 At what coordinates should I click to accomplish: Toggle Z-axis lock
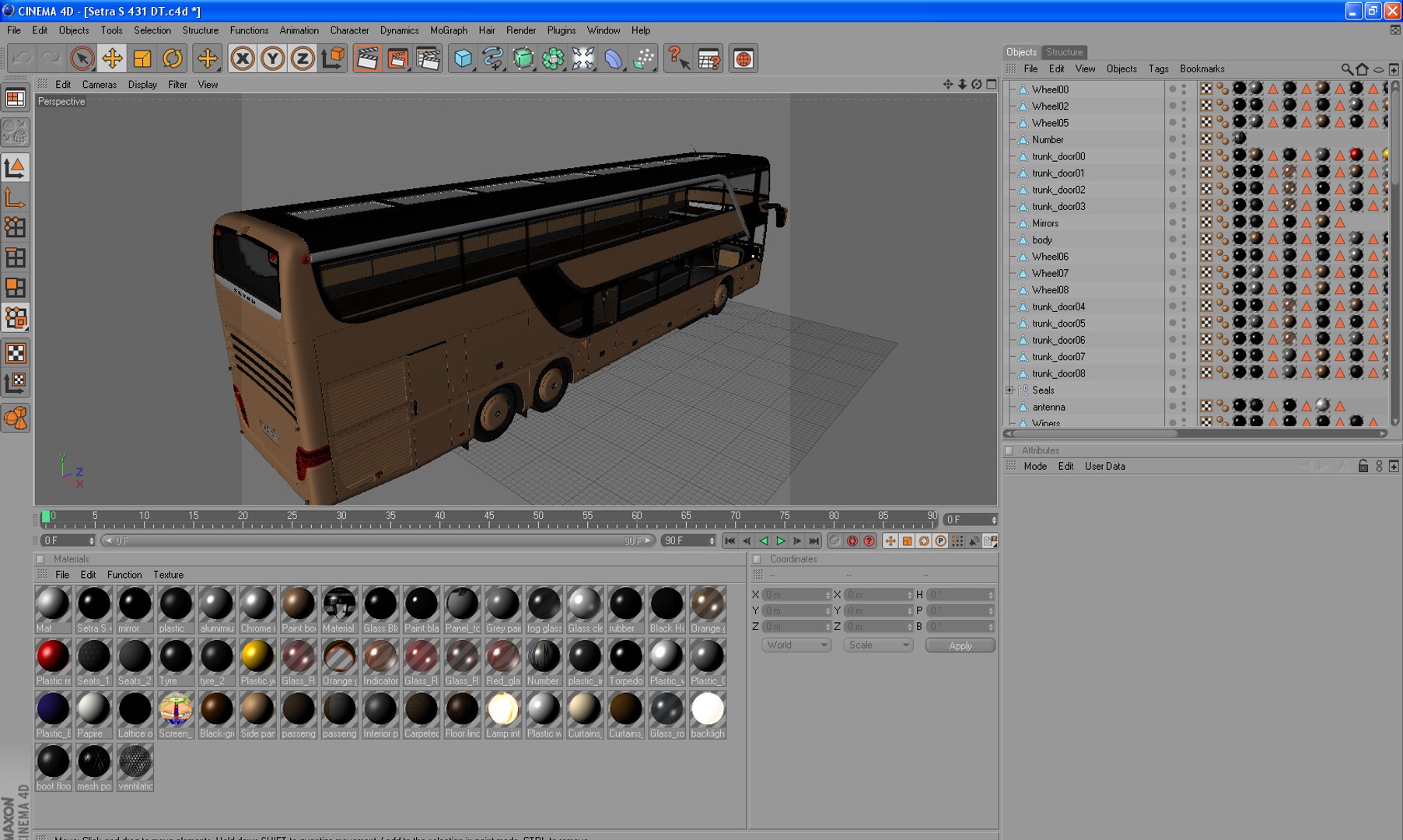click(303, 58)
